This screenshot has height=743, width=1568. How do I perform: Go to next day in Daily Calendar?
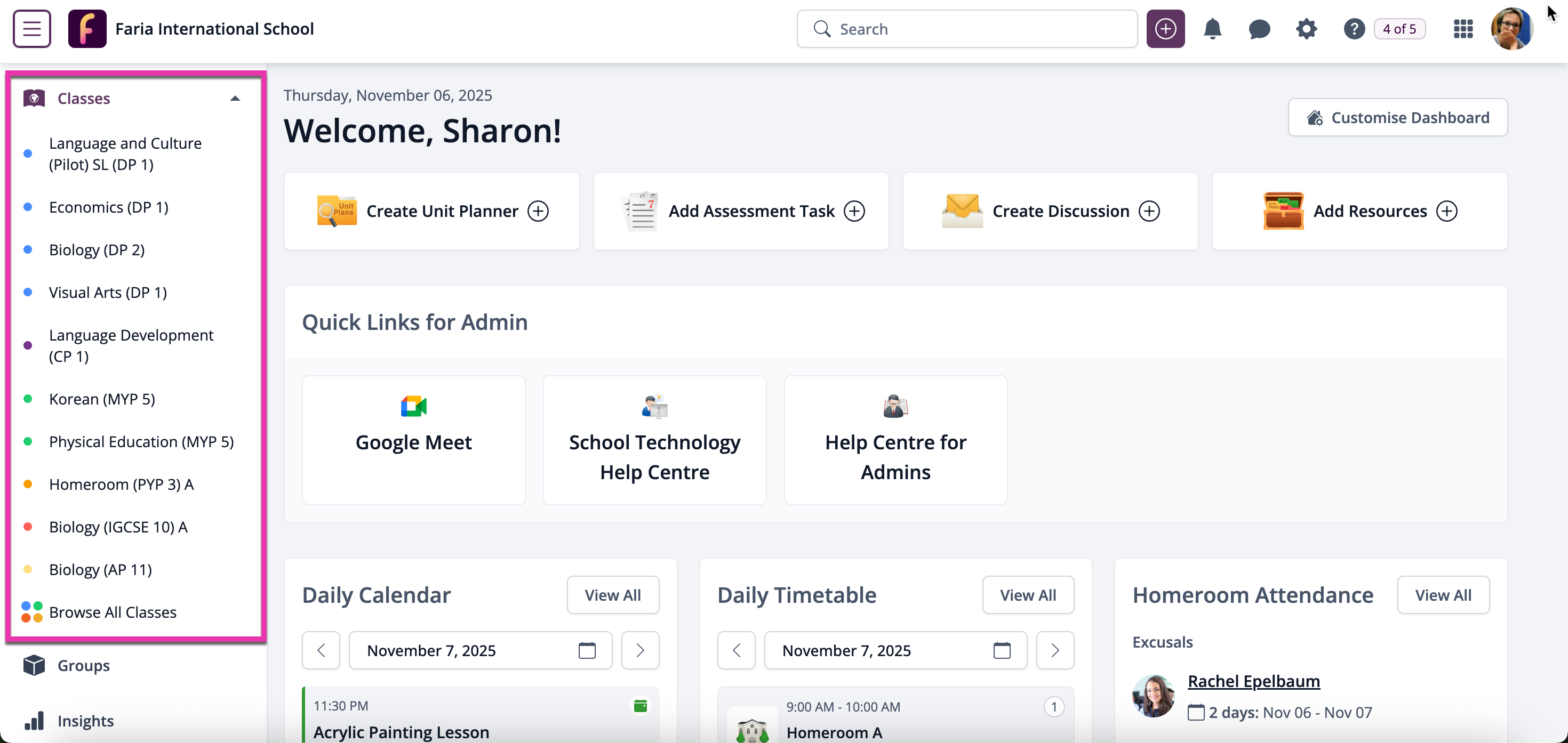(x=640, y=650)
